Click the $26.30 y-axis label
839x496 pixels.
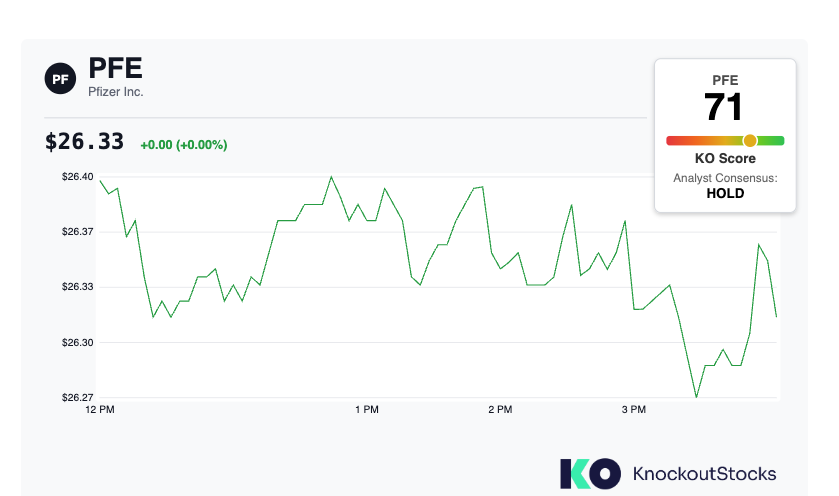78,342
